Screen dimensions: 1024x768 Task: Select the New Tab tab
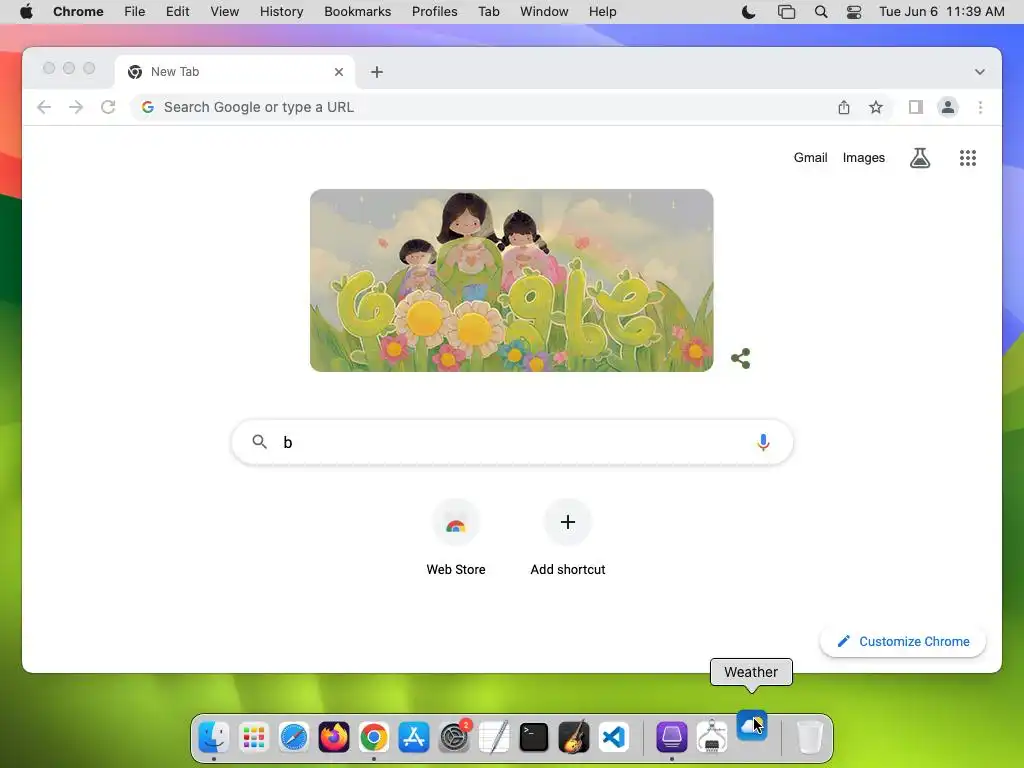pos(235,72)
